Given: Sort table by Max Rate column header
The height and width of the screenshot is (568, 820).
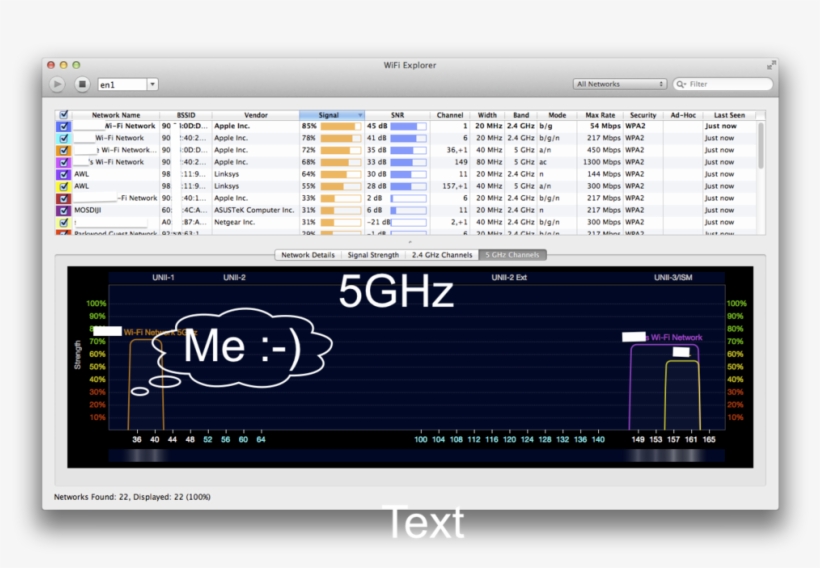Looking at the screenshot, I should click(600, 115).
